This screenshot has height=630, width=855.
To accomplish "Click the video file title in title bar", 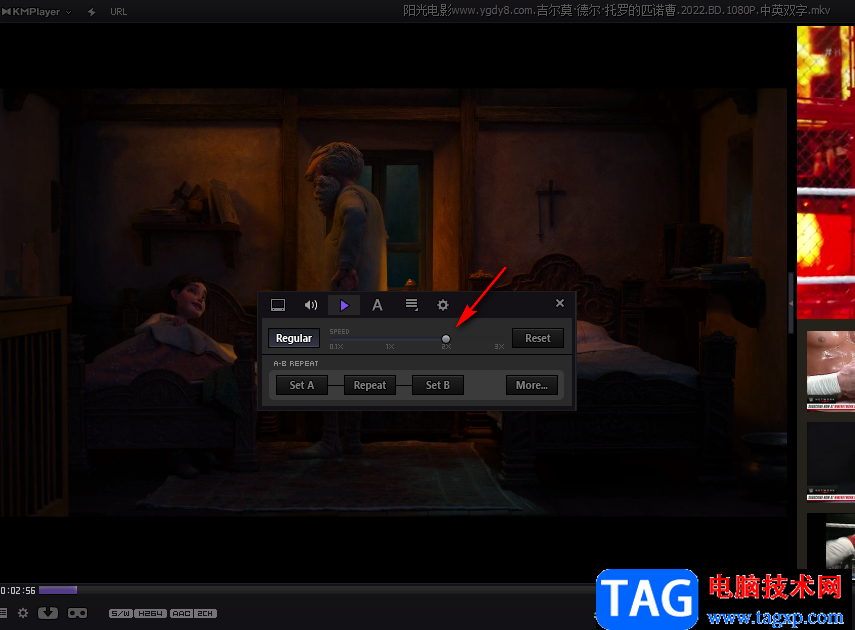I will point(617,11).
